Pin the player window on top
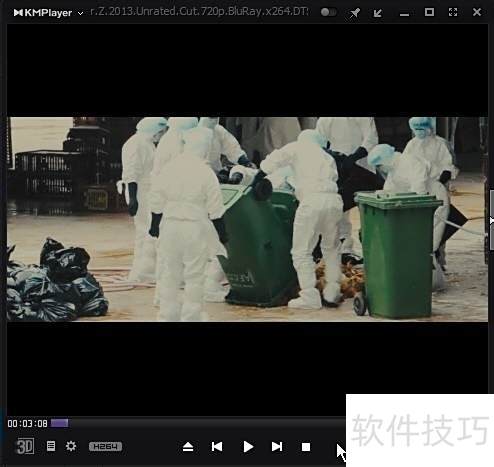 point(354,13)
